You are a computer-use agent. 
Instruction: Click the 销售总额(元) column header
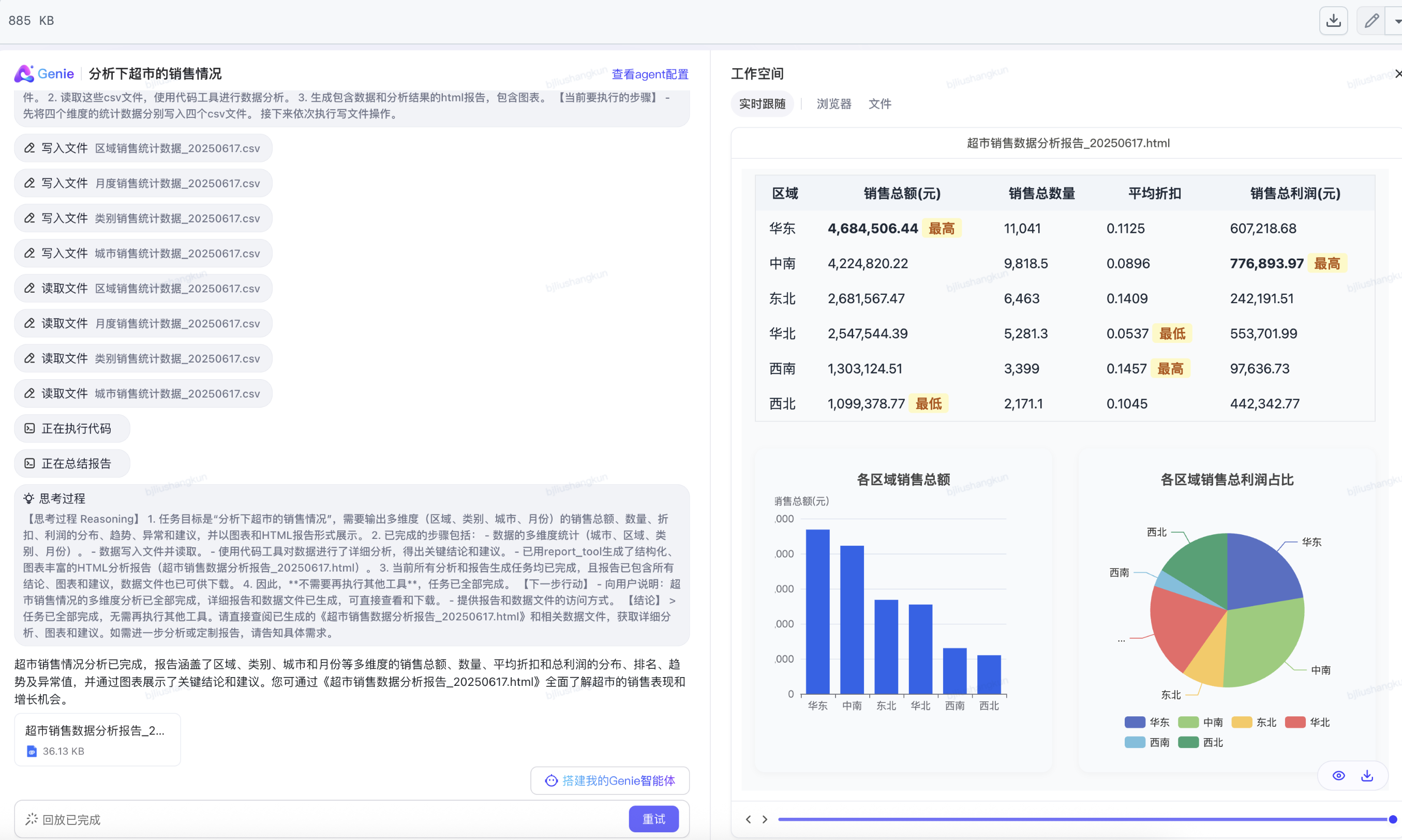[902, 193]
